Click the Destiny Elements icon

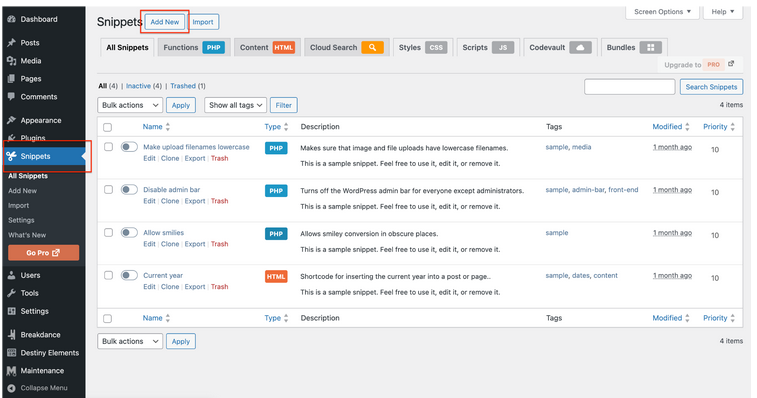pos(12,353)
